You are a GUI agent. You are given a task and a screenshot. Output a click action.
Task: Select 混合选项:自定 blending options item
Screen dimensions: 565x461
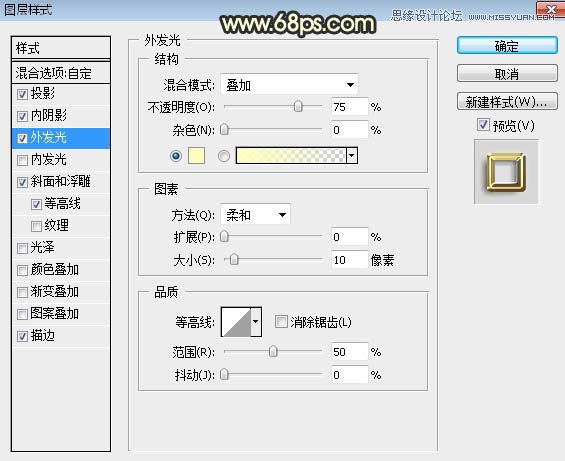click(x=61, y=73)
